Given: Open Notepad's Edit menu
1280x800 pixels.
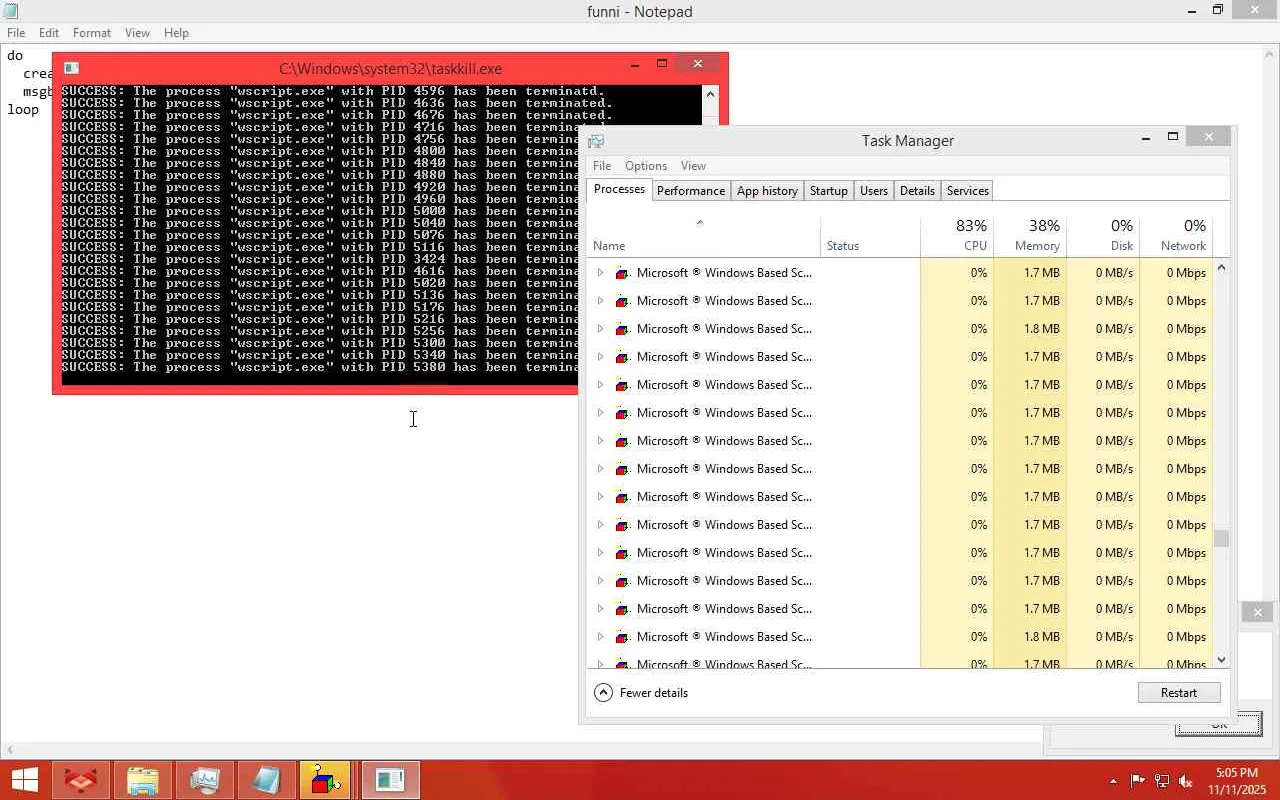Looking at the screenshot, I should point(49,33).
